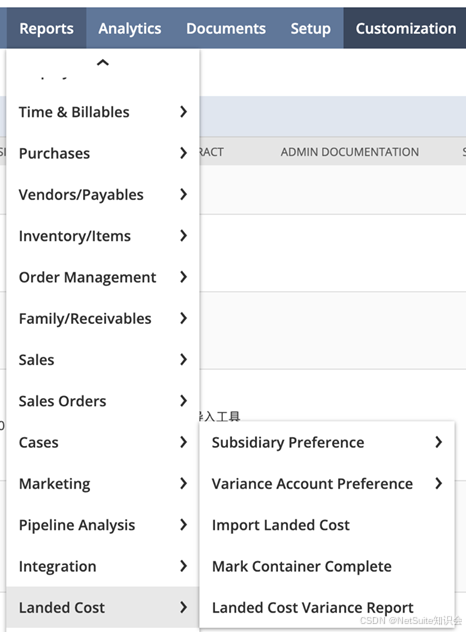466x632 pixels.
Task: Select the Marketing menu entry
Action: pos(103,484)
